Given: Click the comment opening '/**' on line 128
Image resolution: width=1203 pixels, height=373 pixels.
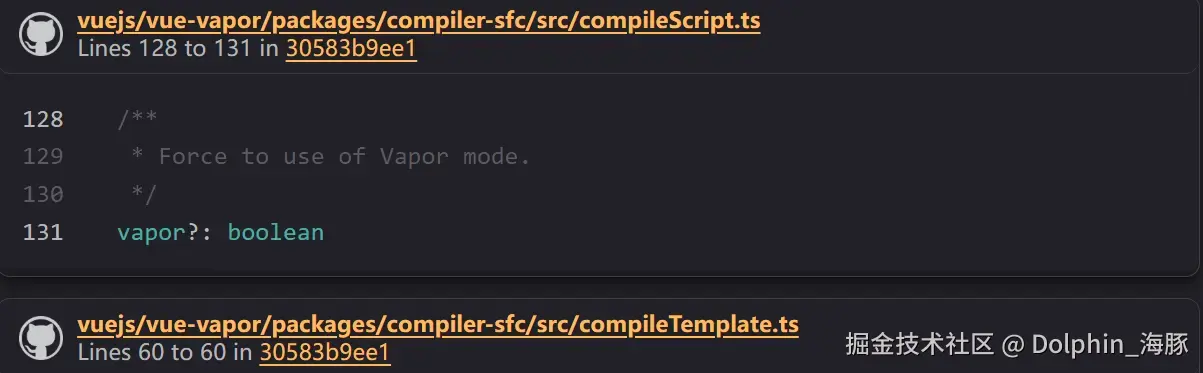Looking at the screenshot, I should click(137, 120).
